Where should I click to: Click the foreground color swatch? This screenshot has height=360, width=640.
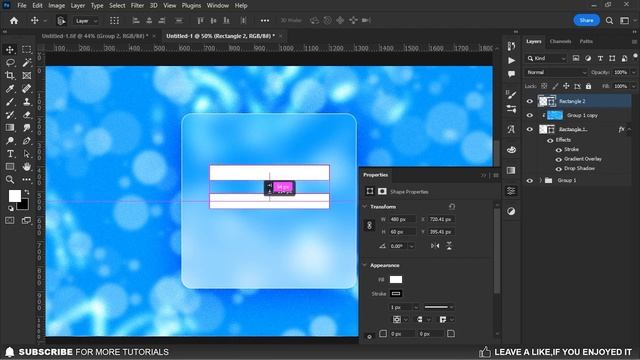15,196
